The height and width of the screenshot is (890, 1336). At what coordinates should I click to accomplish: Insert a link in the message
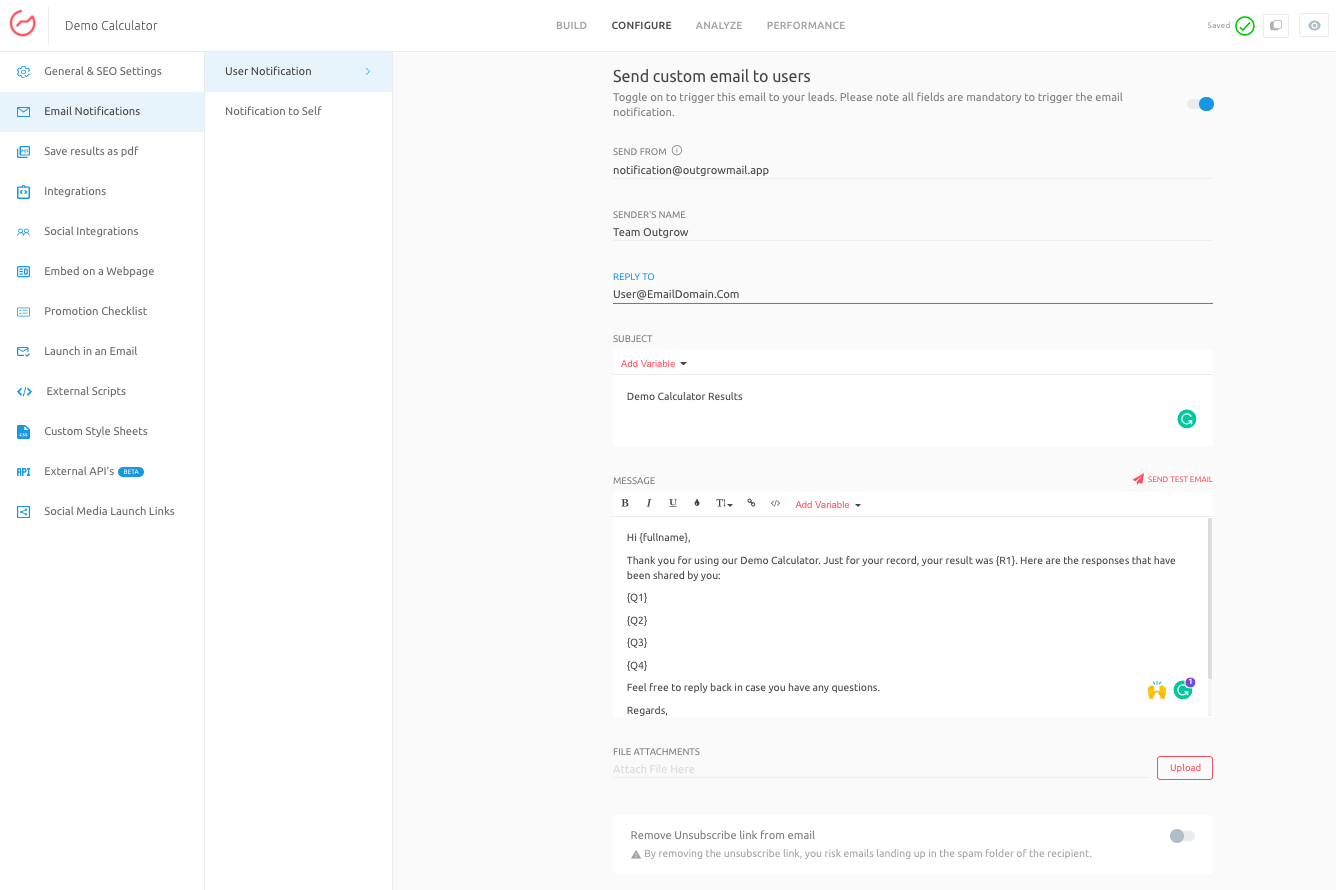[751, 504]
